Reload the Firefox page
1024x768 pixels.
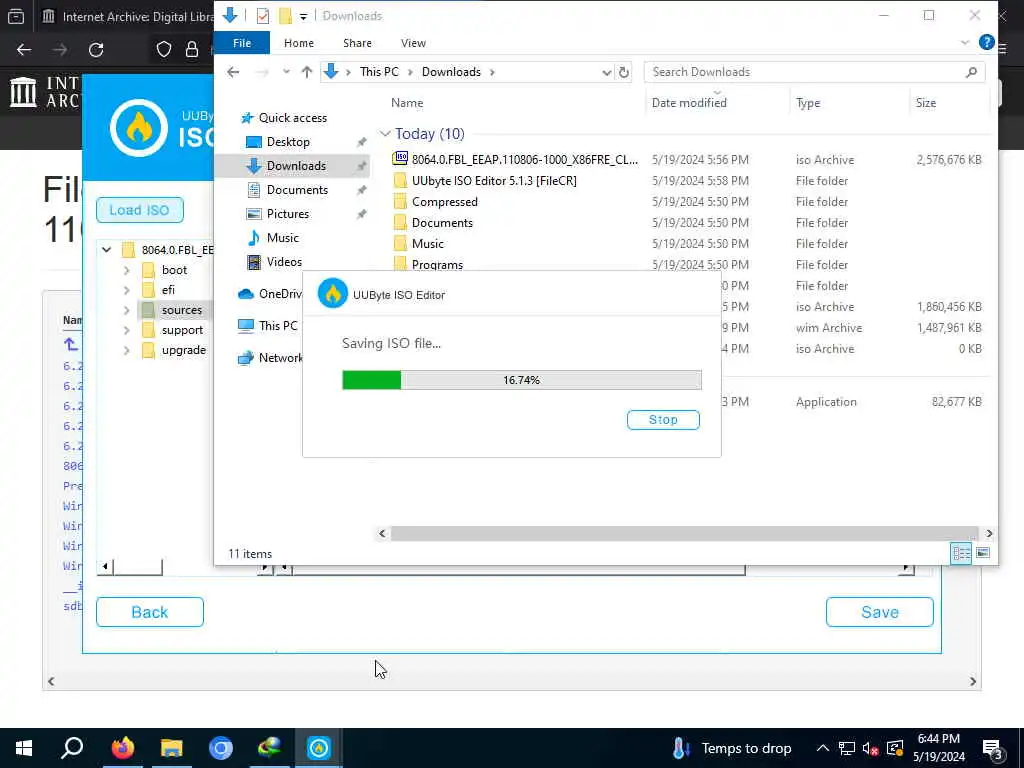click(96, 50)
